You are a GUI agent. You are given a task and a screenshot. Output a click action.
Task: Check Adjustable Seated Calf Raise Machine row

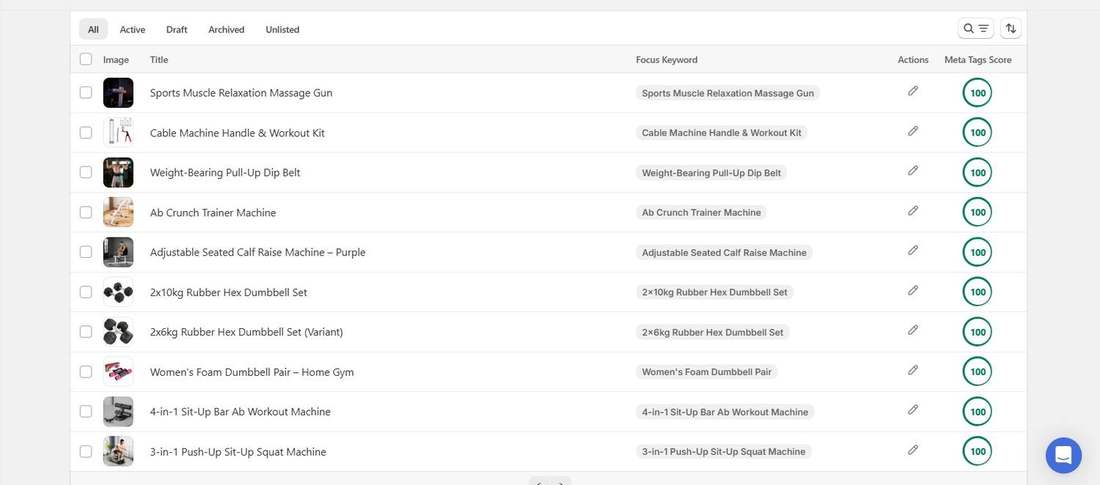pyautogui.click(x=86, y=252)
